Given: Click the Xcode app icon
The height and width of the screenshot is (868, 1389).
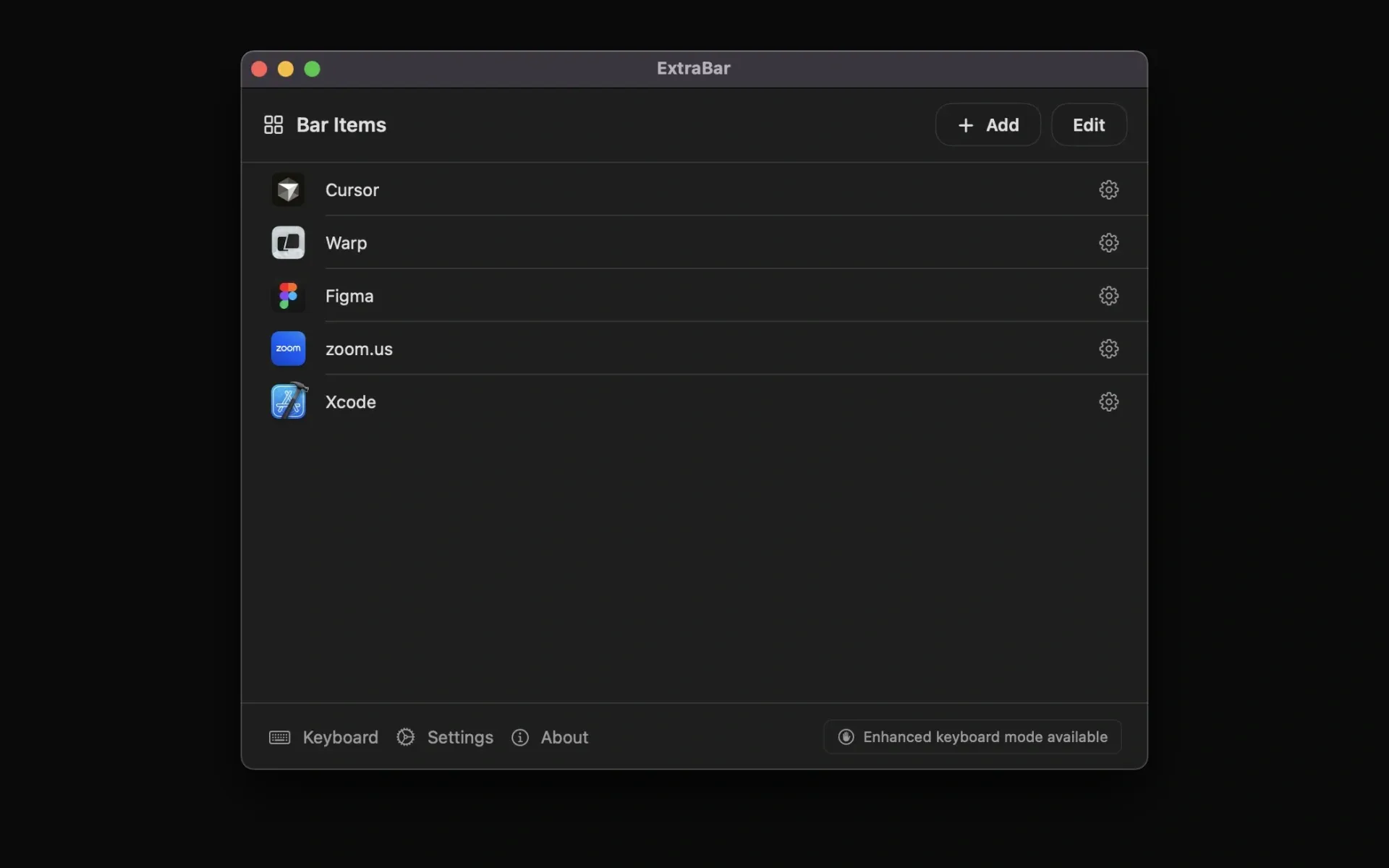Looking at the screenshot, I should point(288,401).
